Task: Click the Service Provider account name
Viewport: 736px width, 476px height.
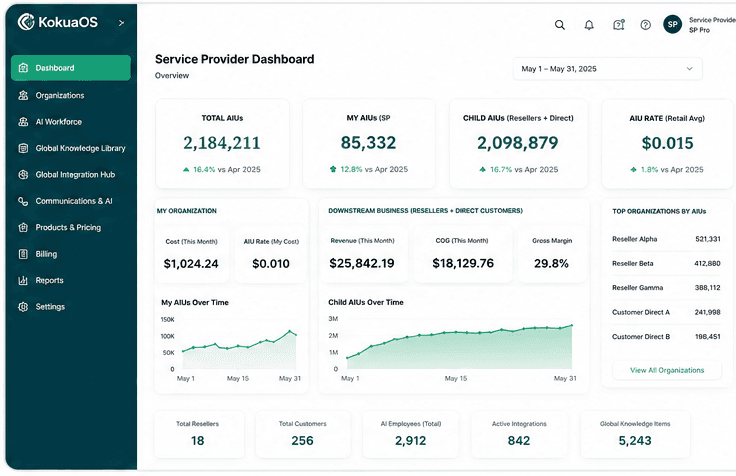Action: coord(712,20)
